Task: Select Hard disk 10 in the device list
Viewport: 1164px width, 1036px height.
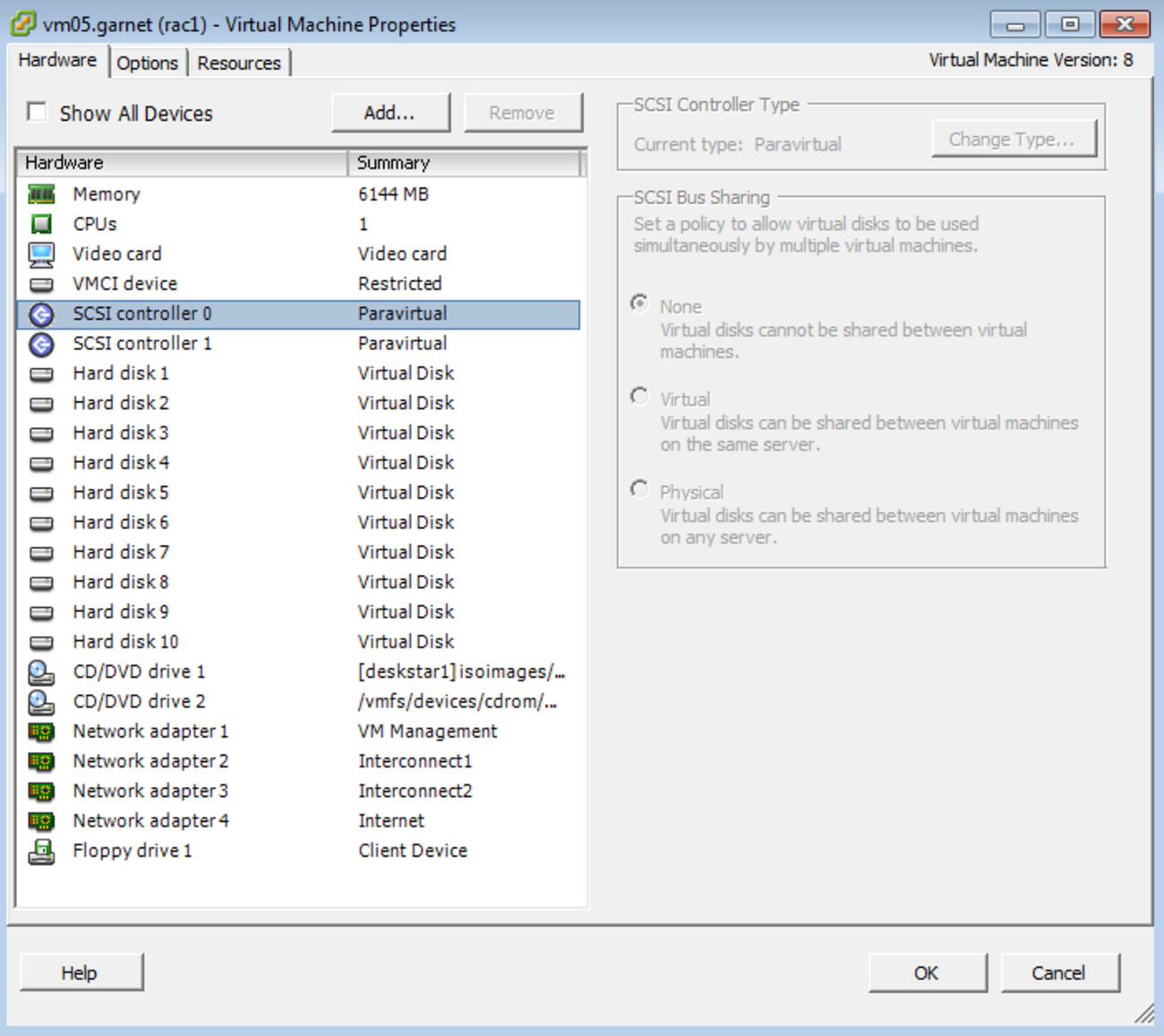Action: pyautogui.click(x=125, y=641)
